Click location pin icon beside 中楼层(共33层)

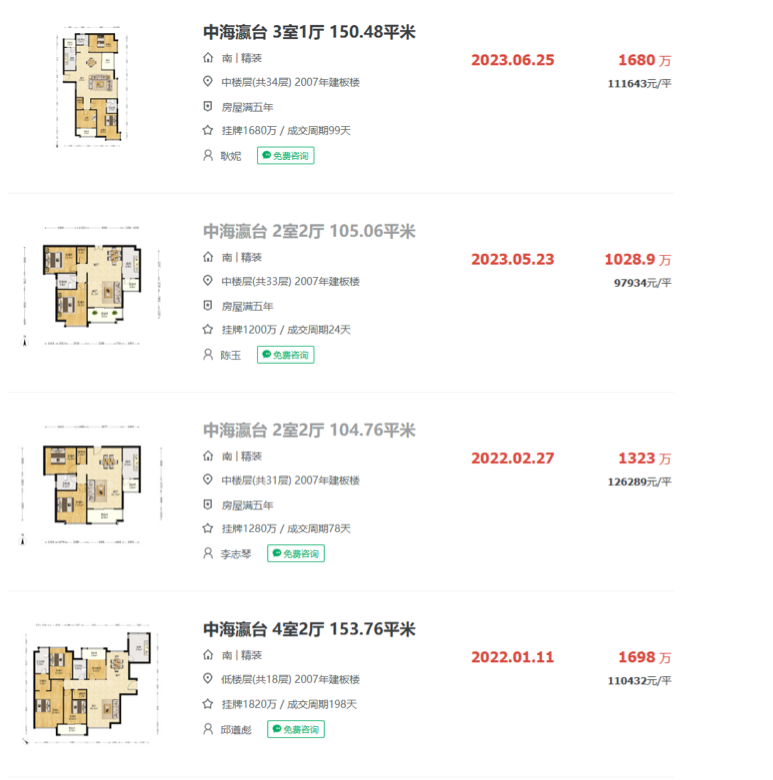point(208,281)
